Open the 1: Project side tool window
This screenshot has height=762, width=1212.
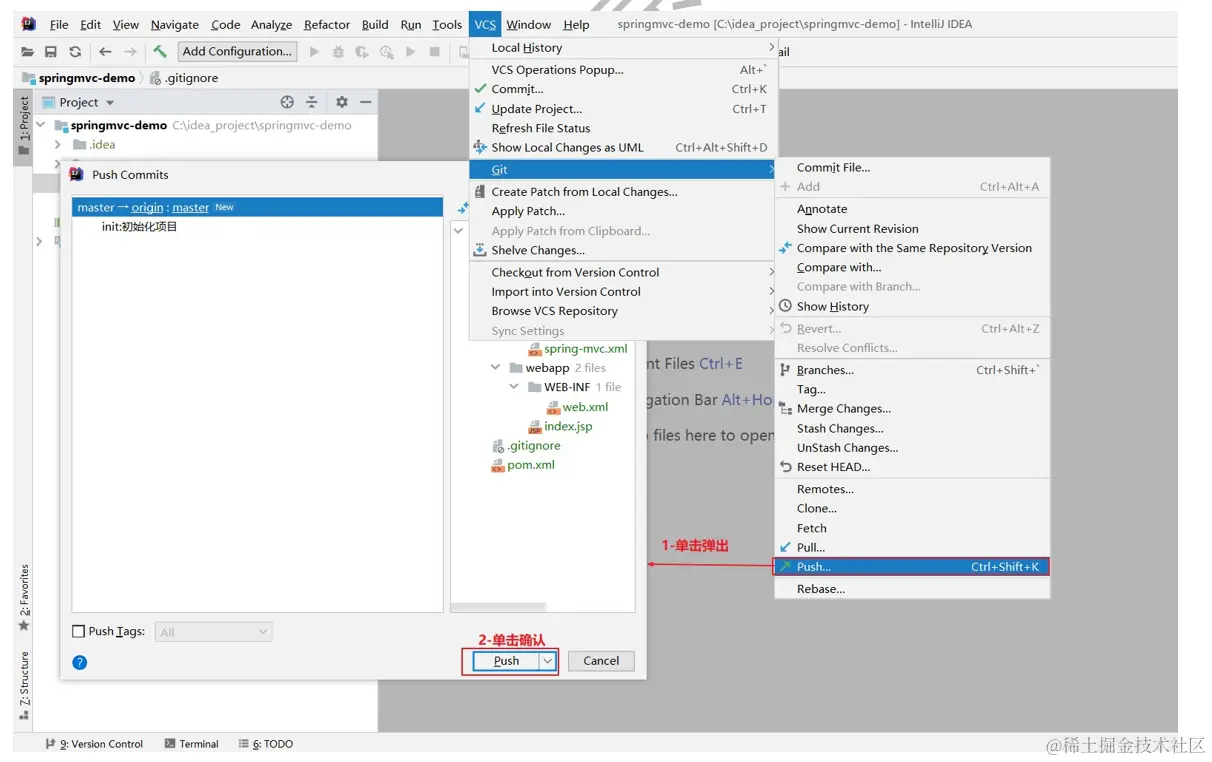[x=24, y=125]
